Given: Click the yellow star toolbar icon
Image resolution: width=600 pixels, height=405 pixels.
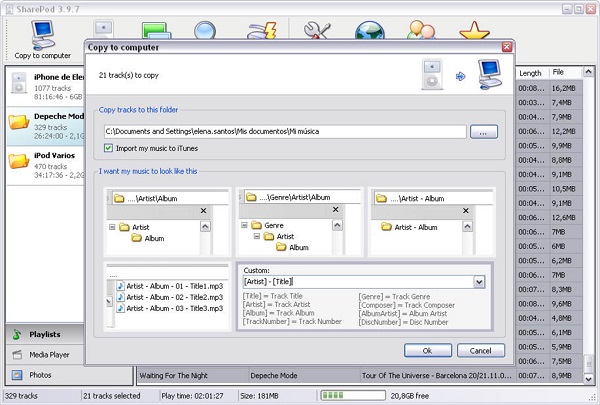Looking at the screenshot, I should [x=474, y=30].
